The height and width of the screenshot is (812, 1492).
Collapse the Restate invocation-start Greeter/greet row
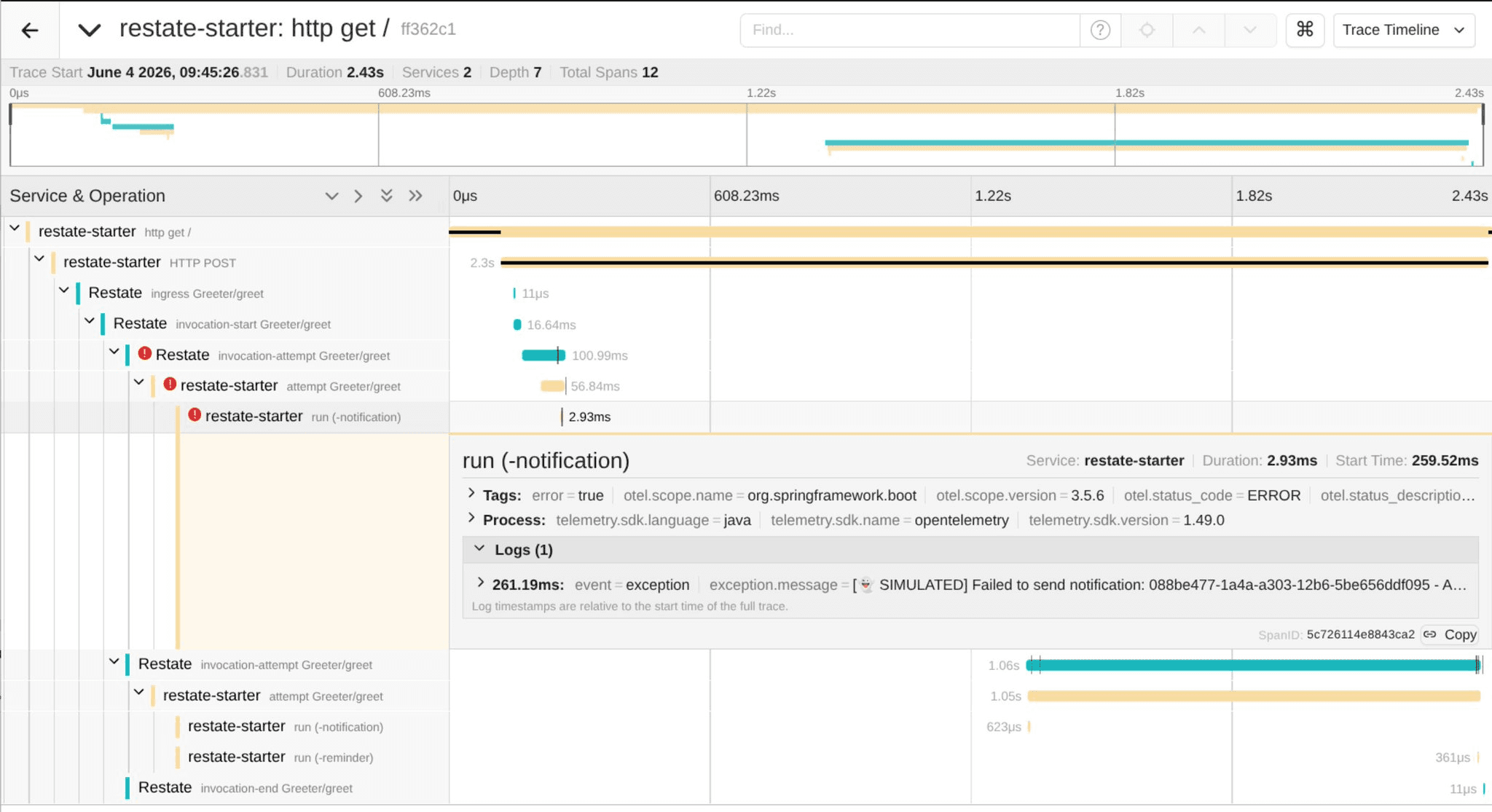click(x=89, y=320)
